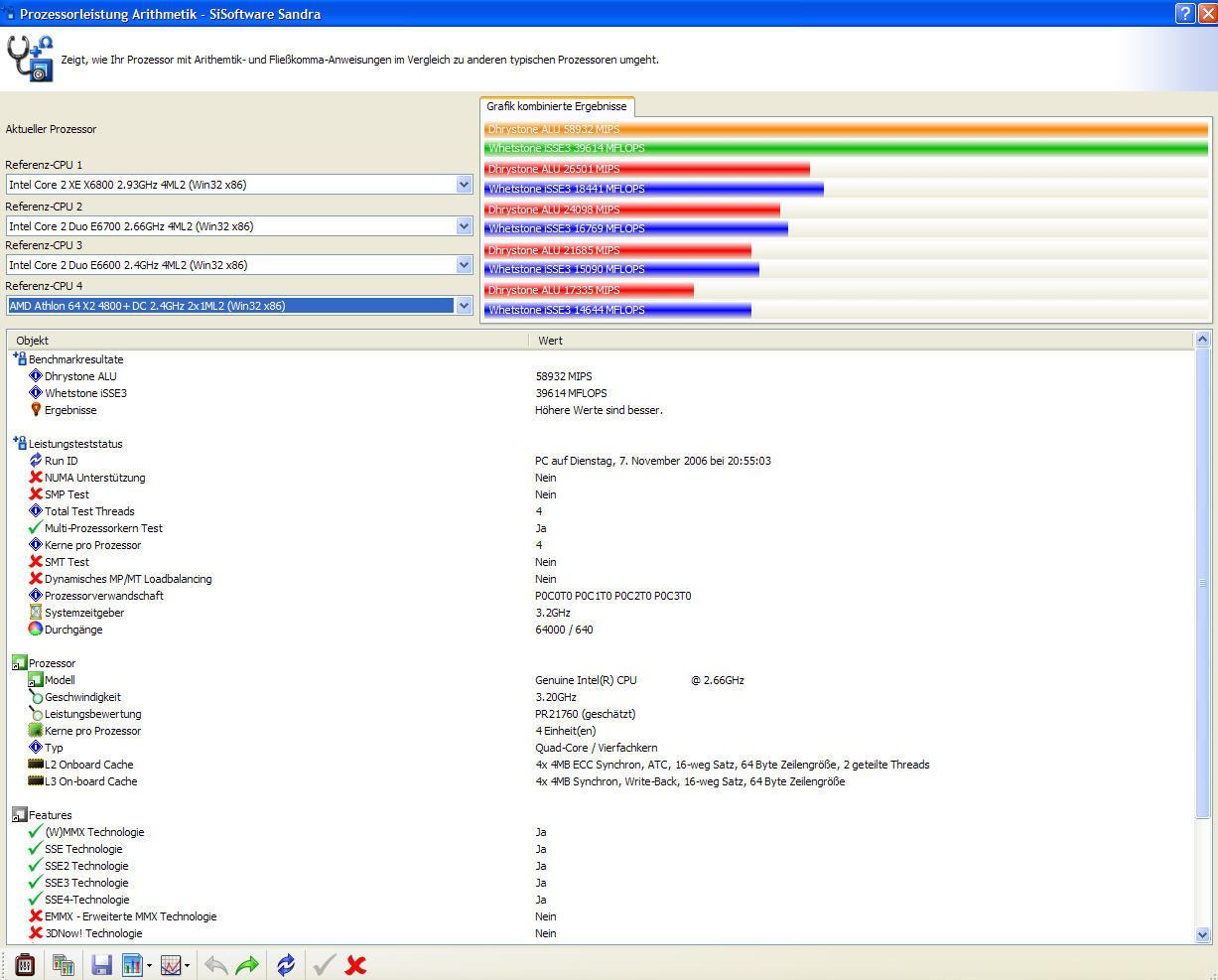This screenshot has height=980, width=1218.
Task: Click red X beside 3DNow! Technologie
Action: click(36, 933)
